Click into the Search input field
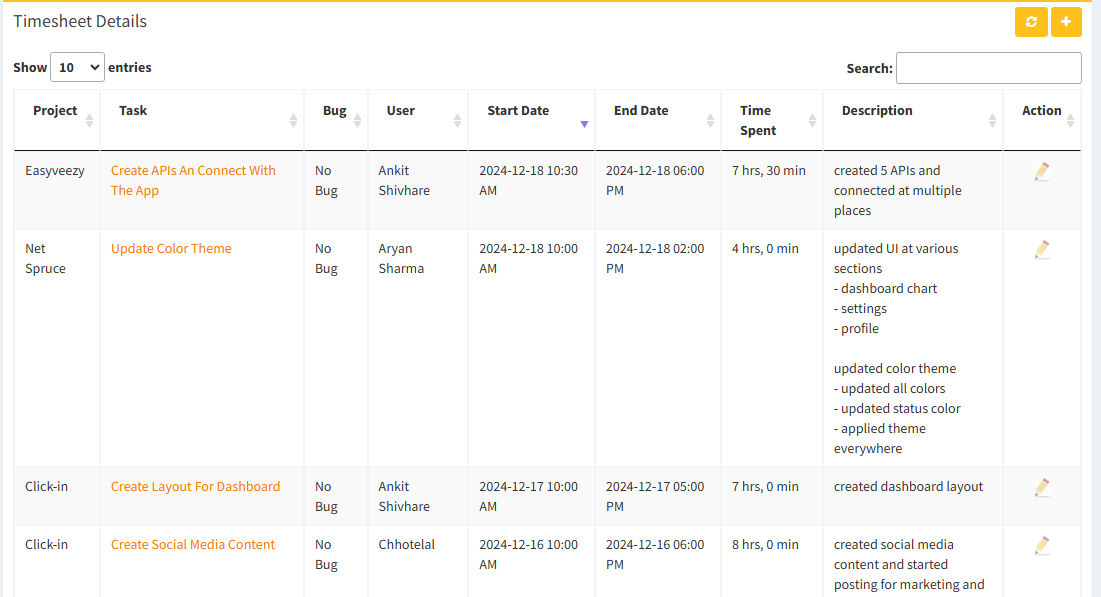Image resolution: width=1101 pixels, height=597 pixels. pos(988,68)
